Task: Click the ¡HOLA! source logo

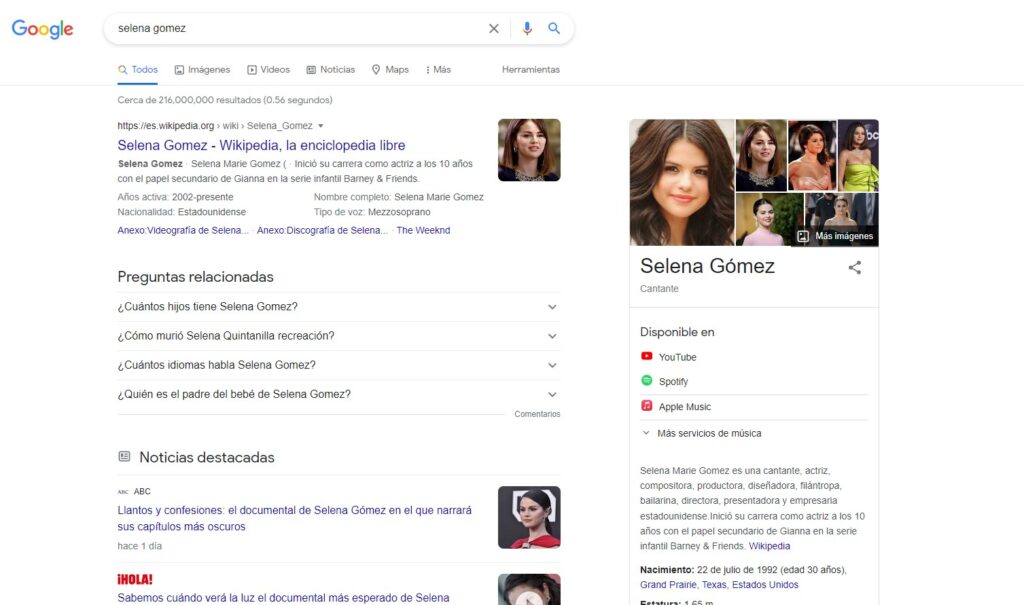Action: (x=135, y=580)
